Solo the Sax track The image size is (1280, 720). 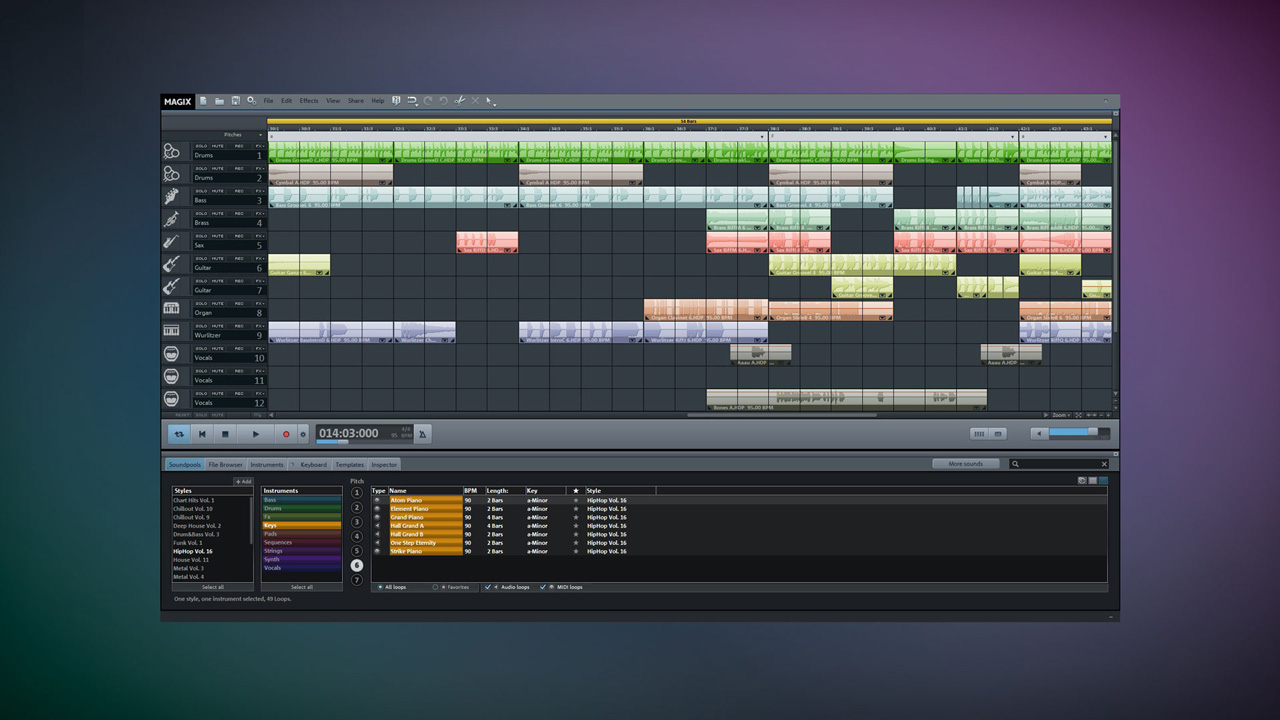point(201,235)
